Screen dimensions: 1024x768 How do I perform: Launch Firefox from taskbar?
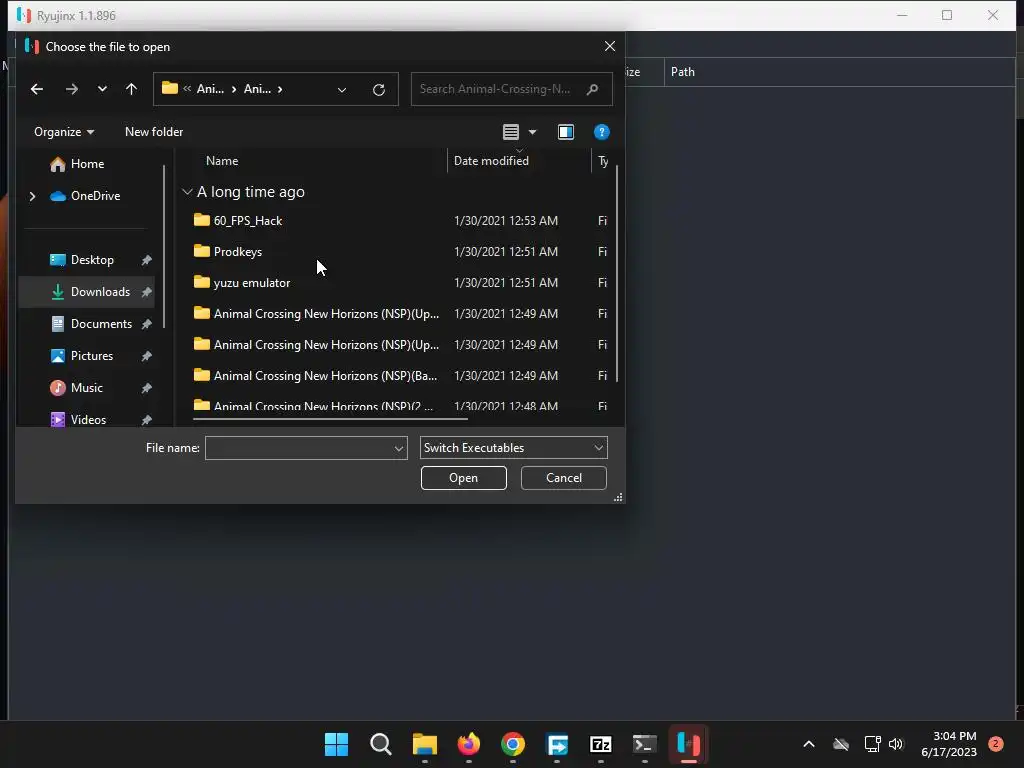pyautogui.click(x=468, y=744)
